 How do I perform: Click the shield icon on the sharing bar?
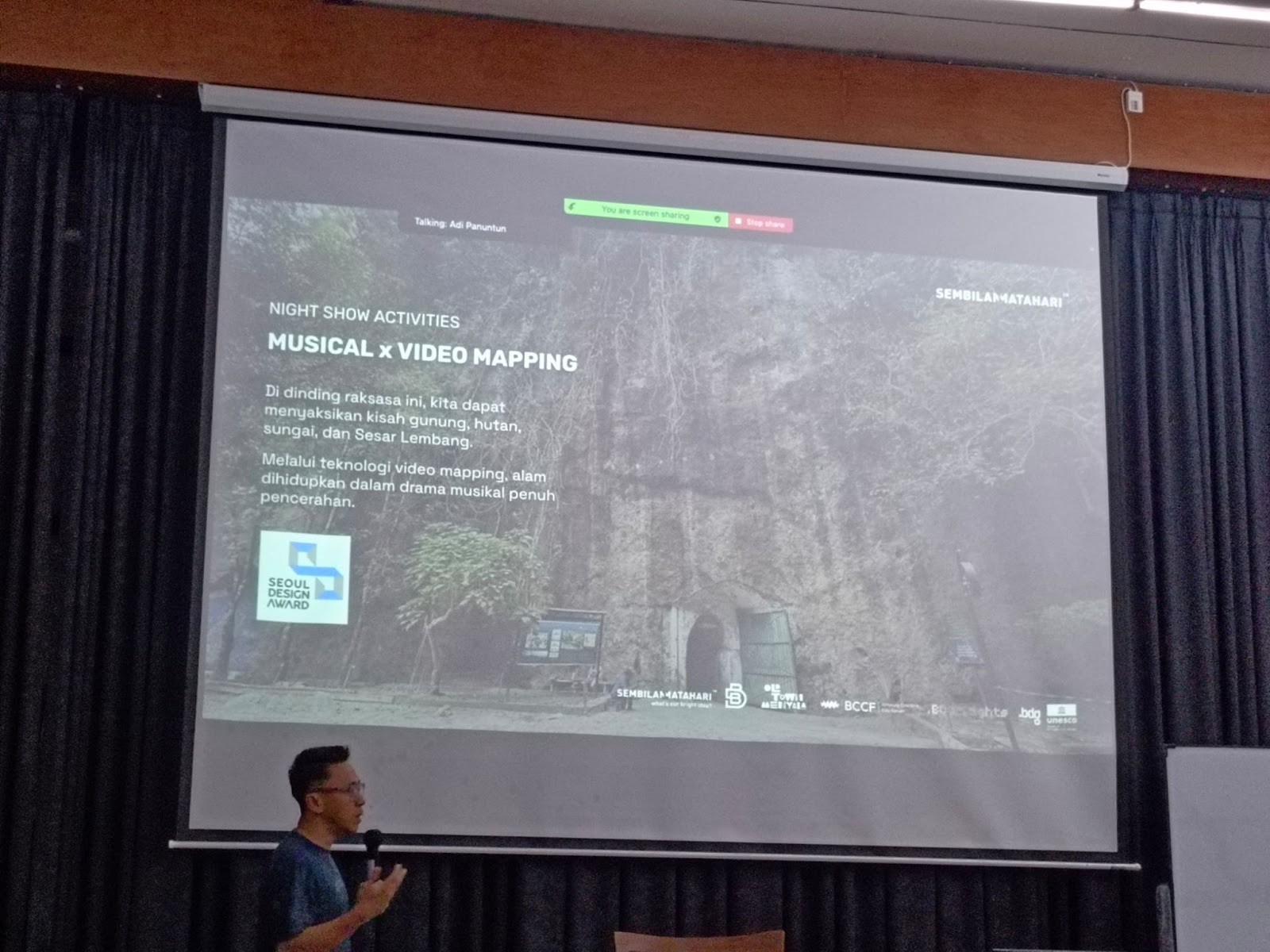point(718,219)
